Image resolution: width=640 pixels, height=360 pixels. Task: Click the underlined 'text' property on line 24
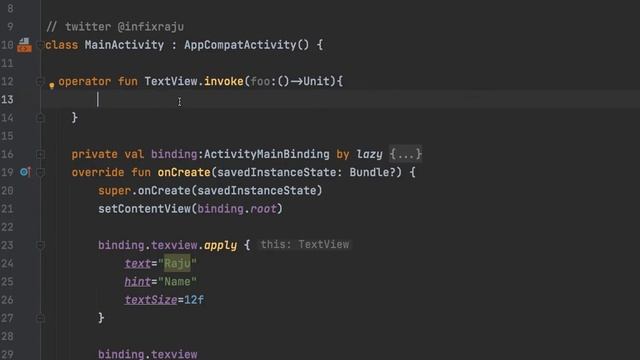tap(138, 263)
